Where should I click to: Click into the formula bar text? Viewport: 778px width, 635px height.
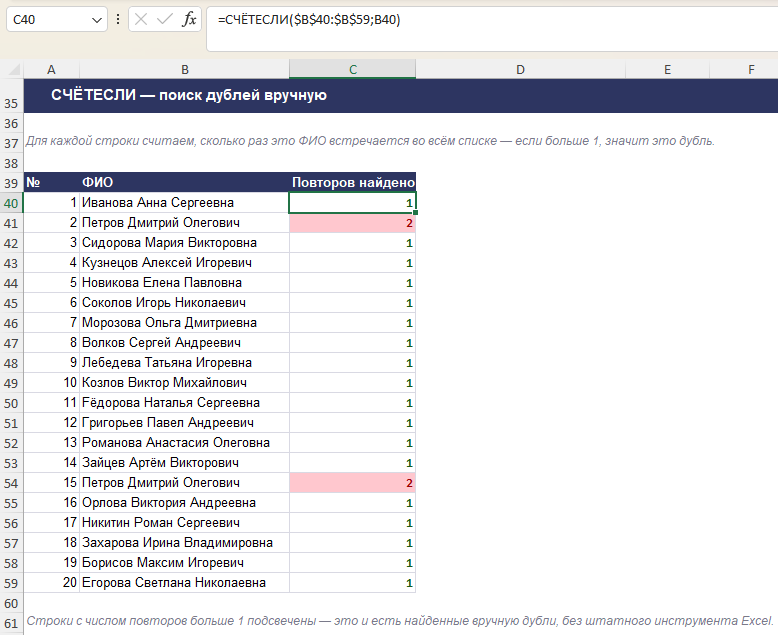[x=309, y=20]
